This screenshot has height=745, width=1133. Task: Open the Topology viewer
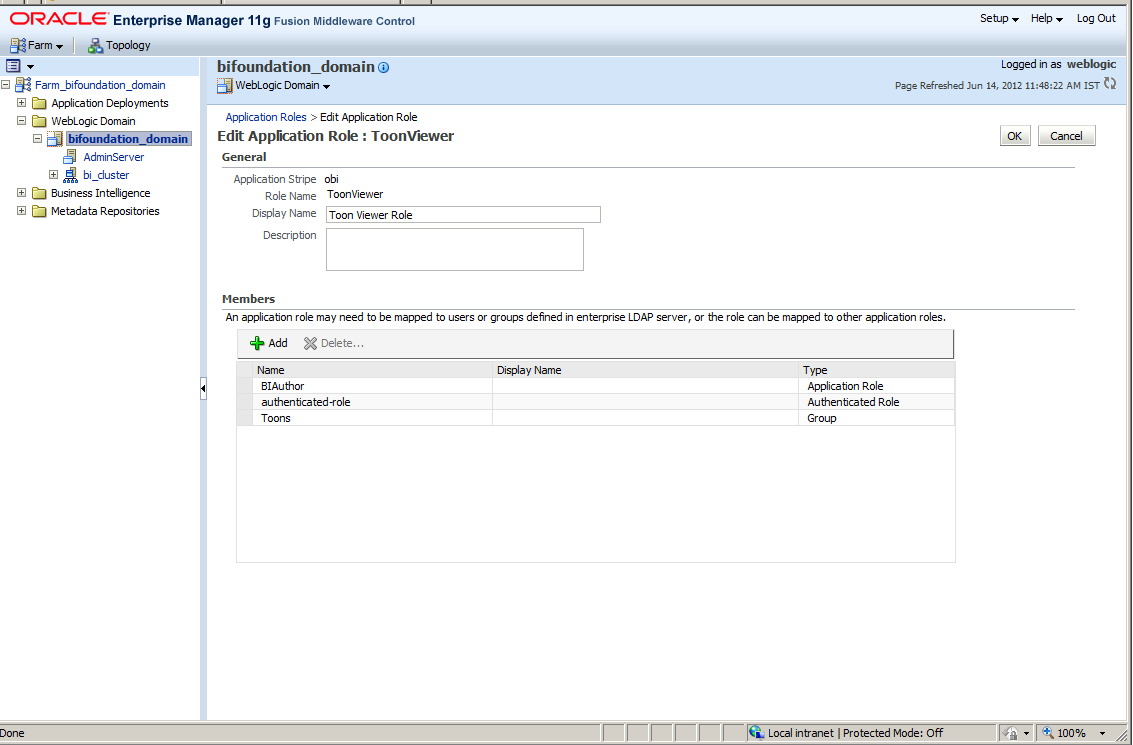[118, 45]
